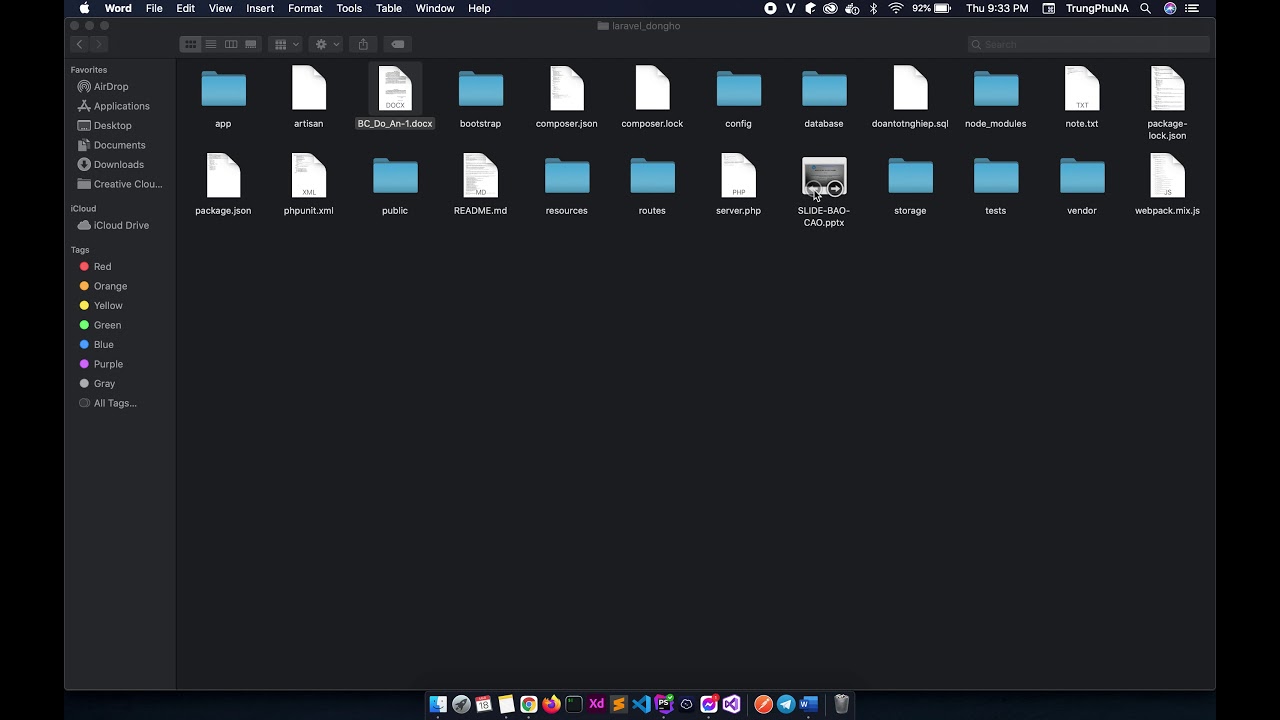The height and width of the screenshot is (720, 1280).
Task: Switch Finder to column view
Action: [231, 44]
